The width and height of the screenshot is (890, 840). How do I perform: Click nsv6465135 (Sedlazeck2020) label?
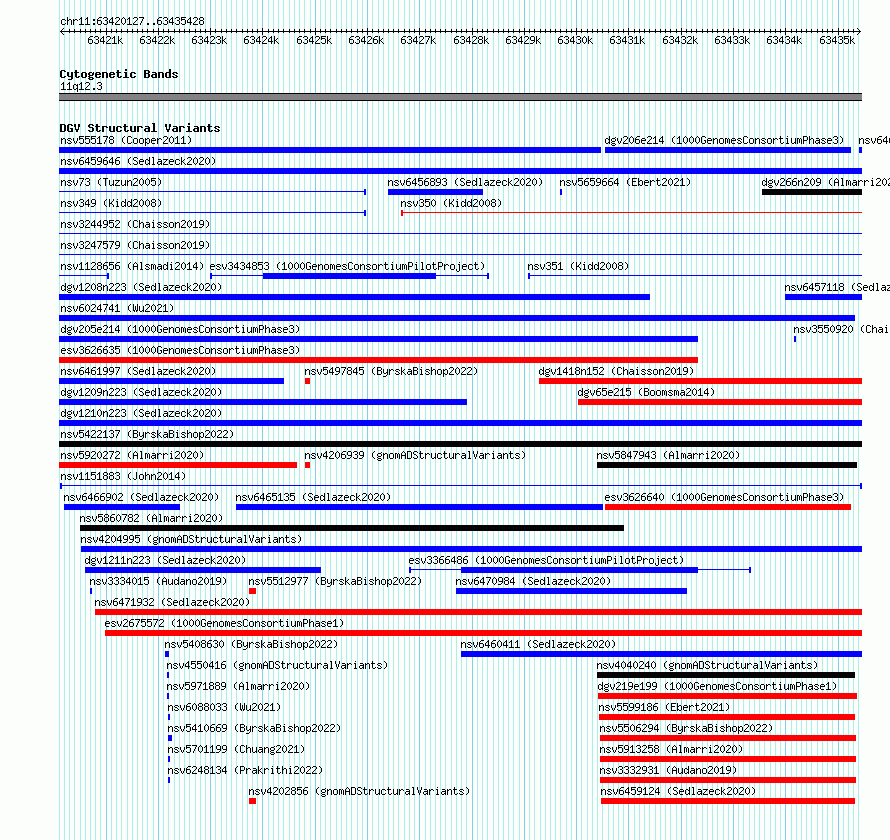[313, 497]
